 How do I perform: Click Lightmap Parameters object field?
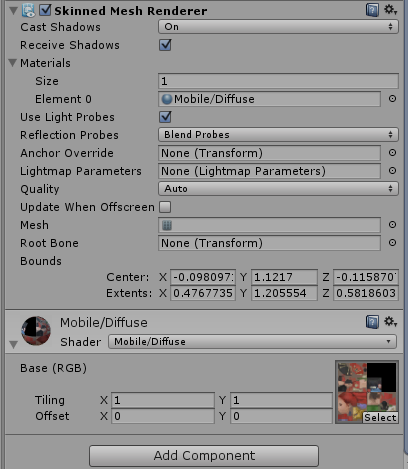coord(269,171)
